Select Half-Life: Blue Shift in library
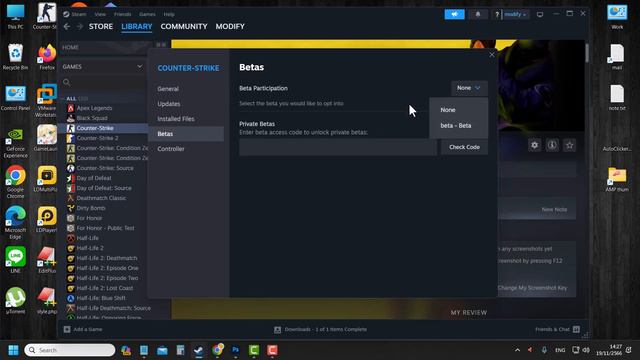 pos(101,298)
